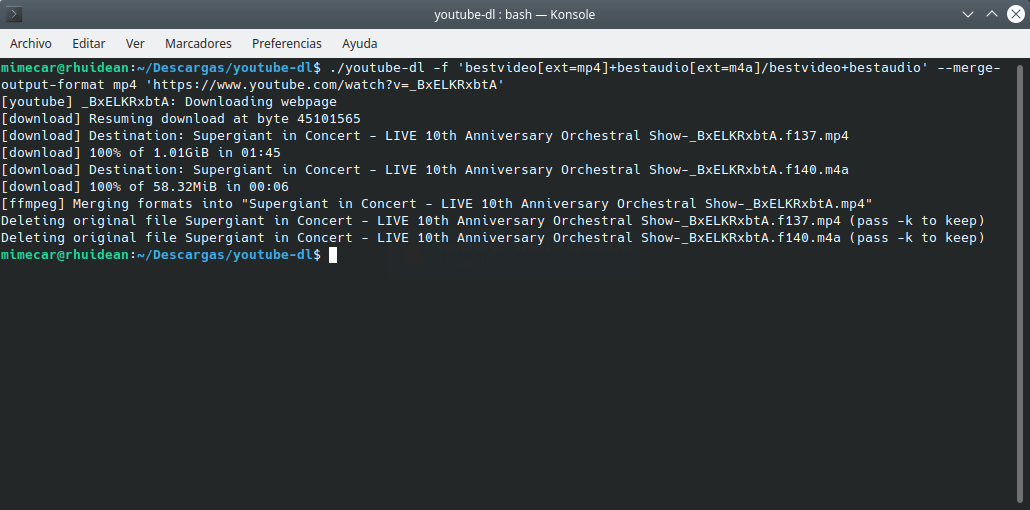The image size is (1030, 510).
Task: Maximize the Konsole window
Action: (x=991, y=14)
